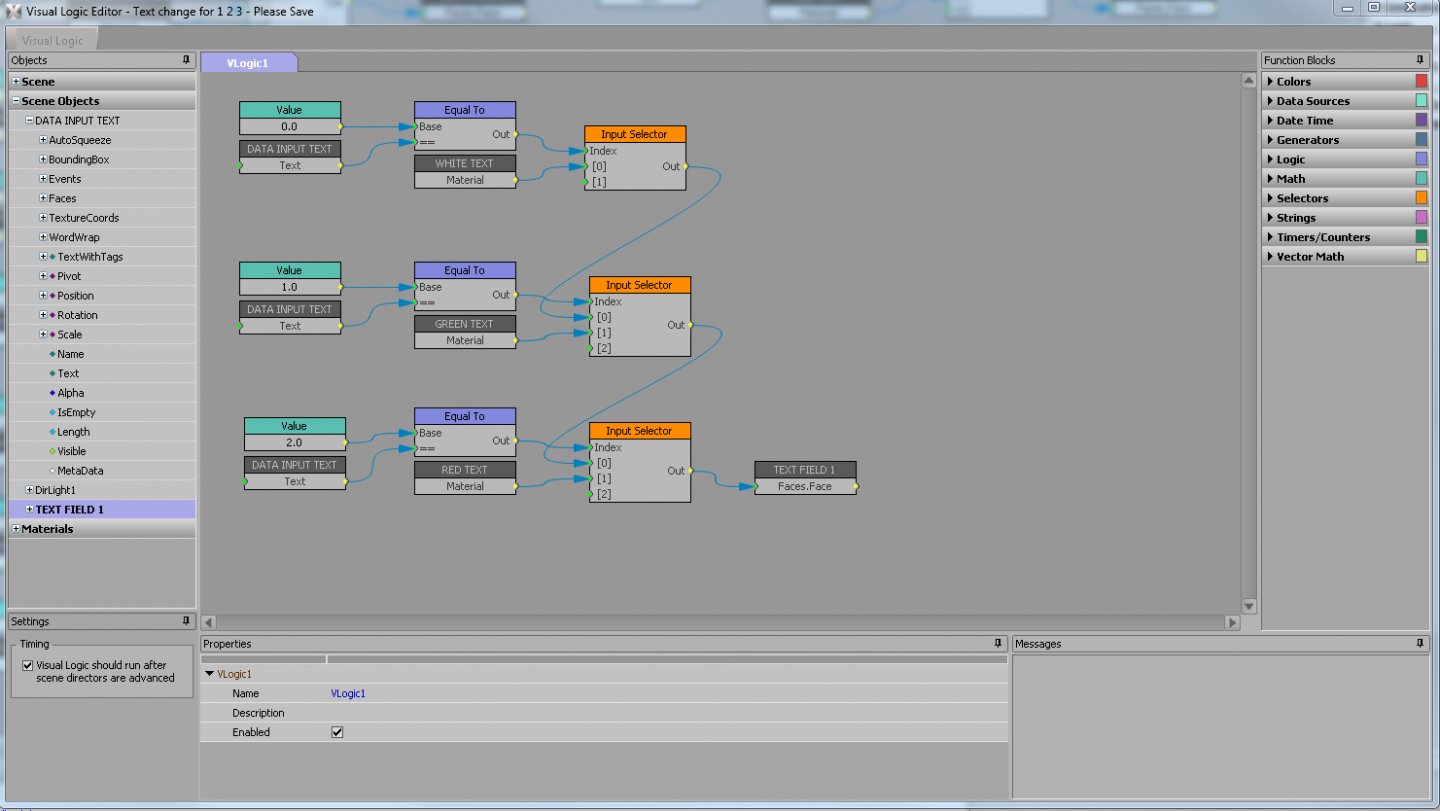Click the Vector Math yellow swatch
1440x811 pixels.
click(x=1421, y=257)
